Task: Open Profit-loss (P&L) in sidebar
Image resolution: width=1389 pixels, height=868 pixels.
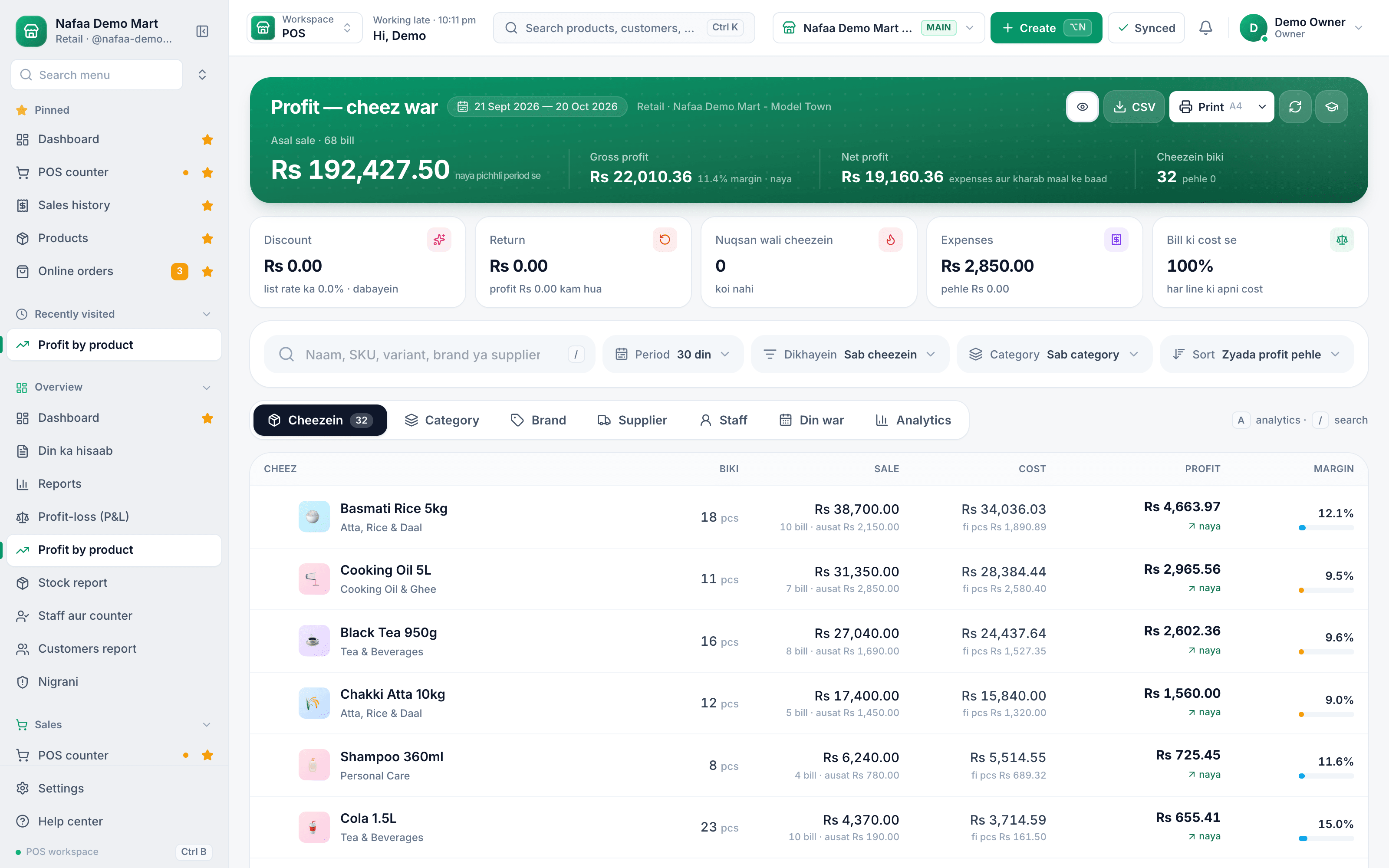Action: tap(114, 516)
